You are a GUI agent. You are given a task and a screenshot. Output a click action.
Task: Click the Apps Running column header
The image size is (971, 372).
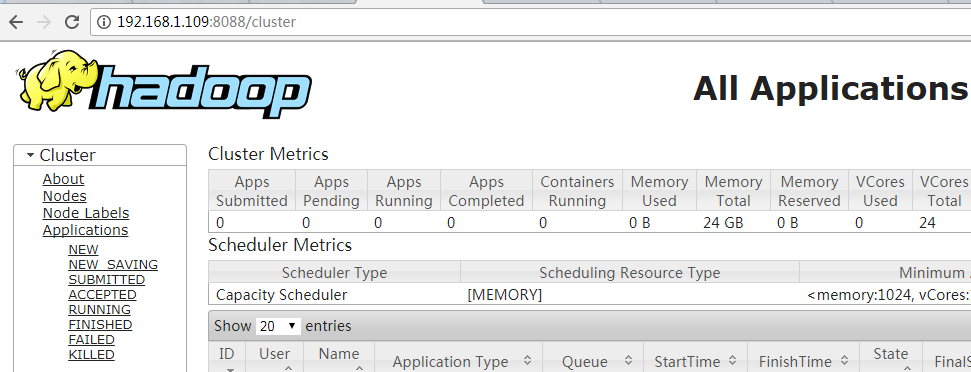[404, 191]
